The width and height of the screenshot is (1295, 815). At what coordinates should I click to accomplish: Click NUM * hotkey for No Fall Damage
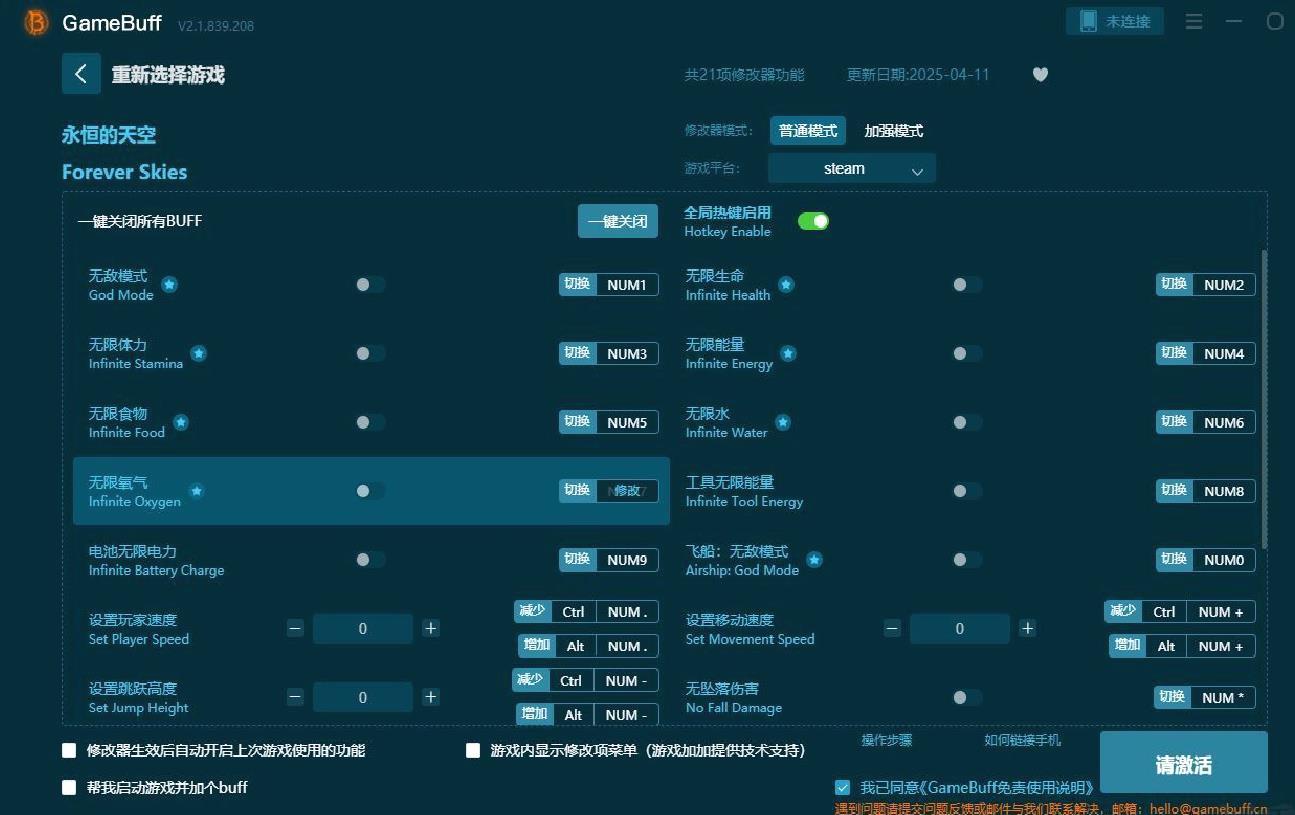(x=1223, y=698)
